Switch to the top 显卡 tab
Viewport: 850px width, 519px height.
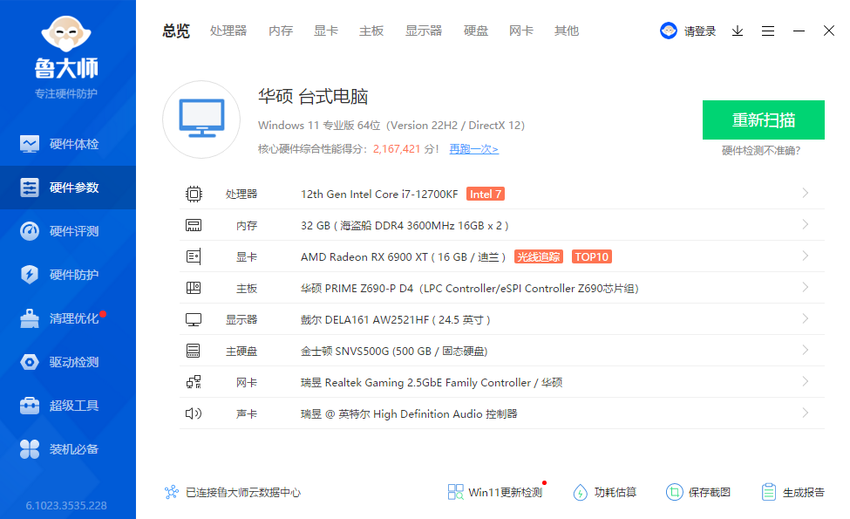tap(326, 31)
